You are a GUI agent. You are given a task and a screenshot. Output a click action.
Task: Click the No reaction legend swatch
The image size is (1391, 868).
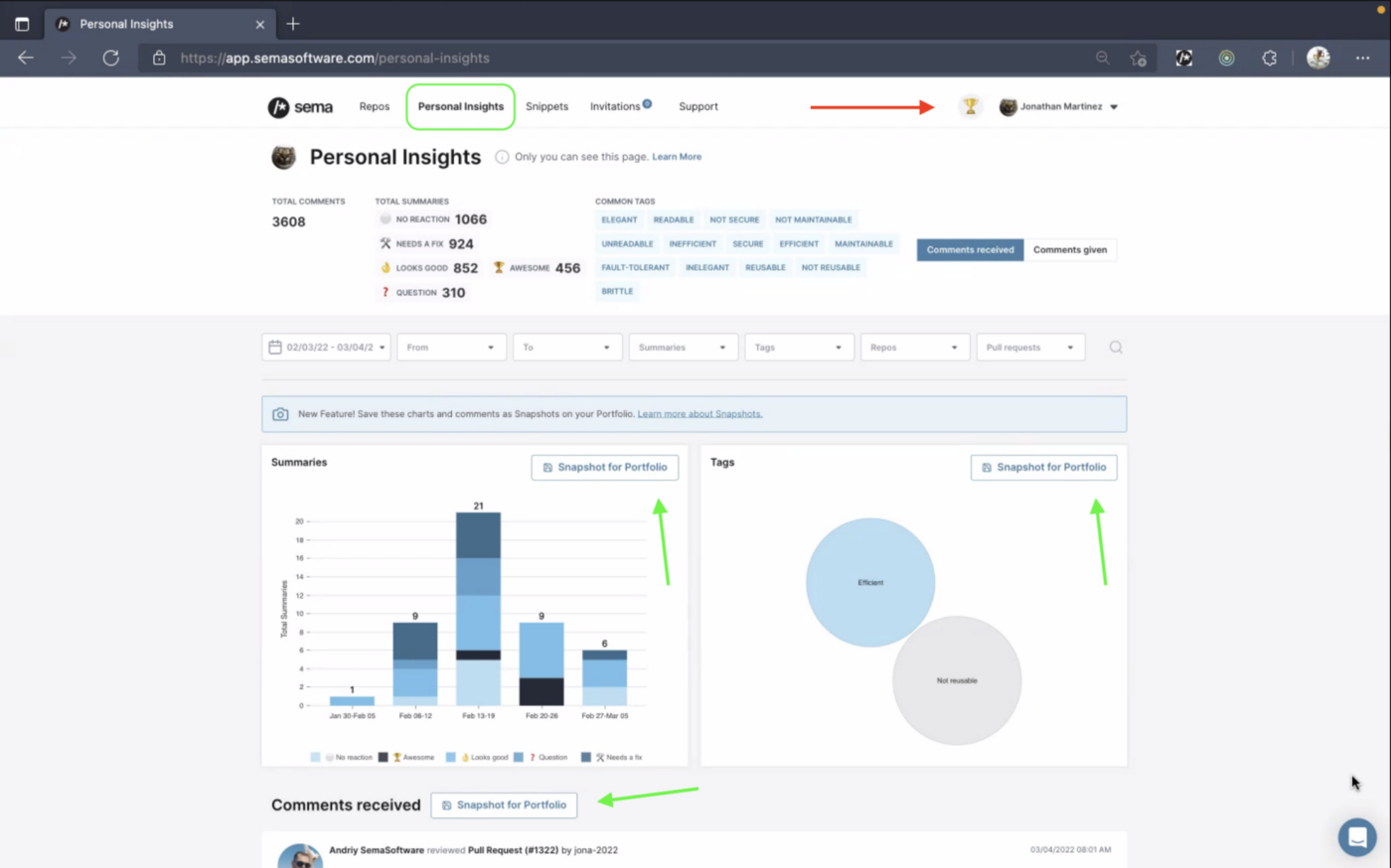coord(315,757)
